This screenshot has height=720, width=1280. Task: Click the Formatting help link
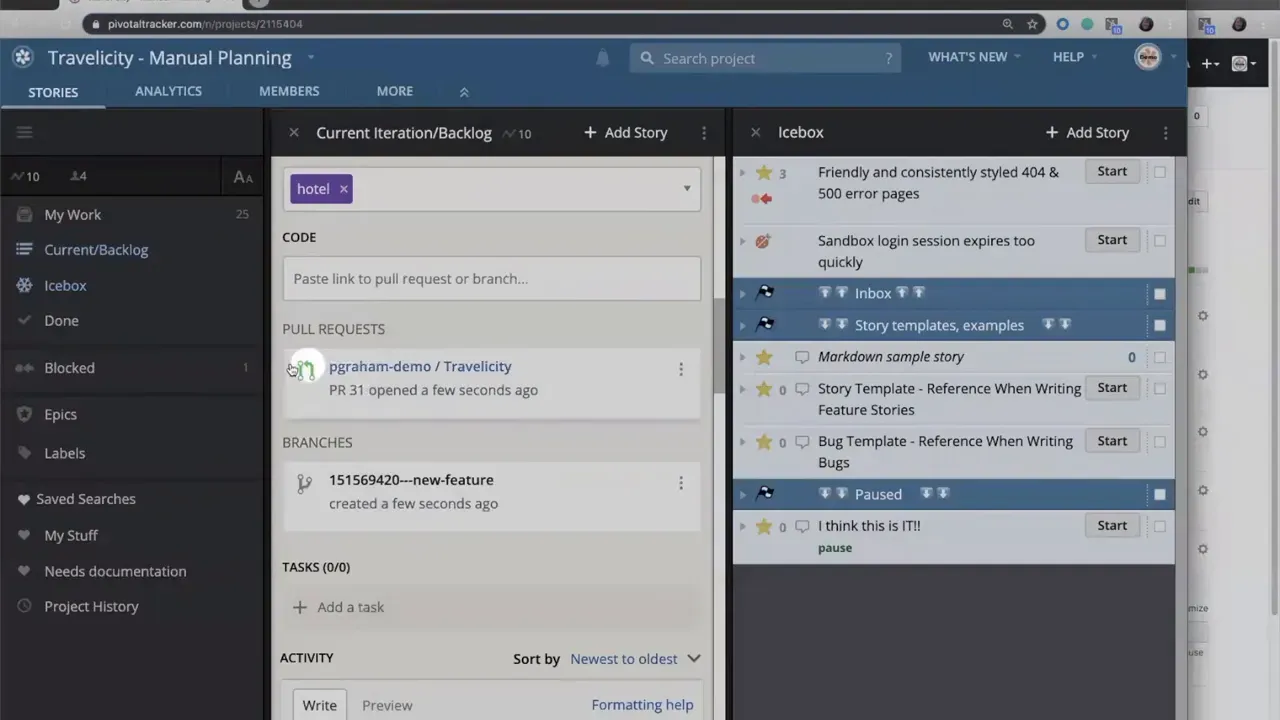click(x=642, y=704)
